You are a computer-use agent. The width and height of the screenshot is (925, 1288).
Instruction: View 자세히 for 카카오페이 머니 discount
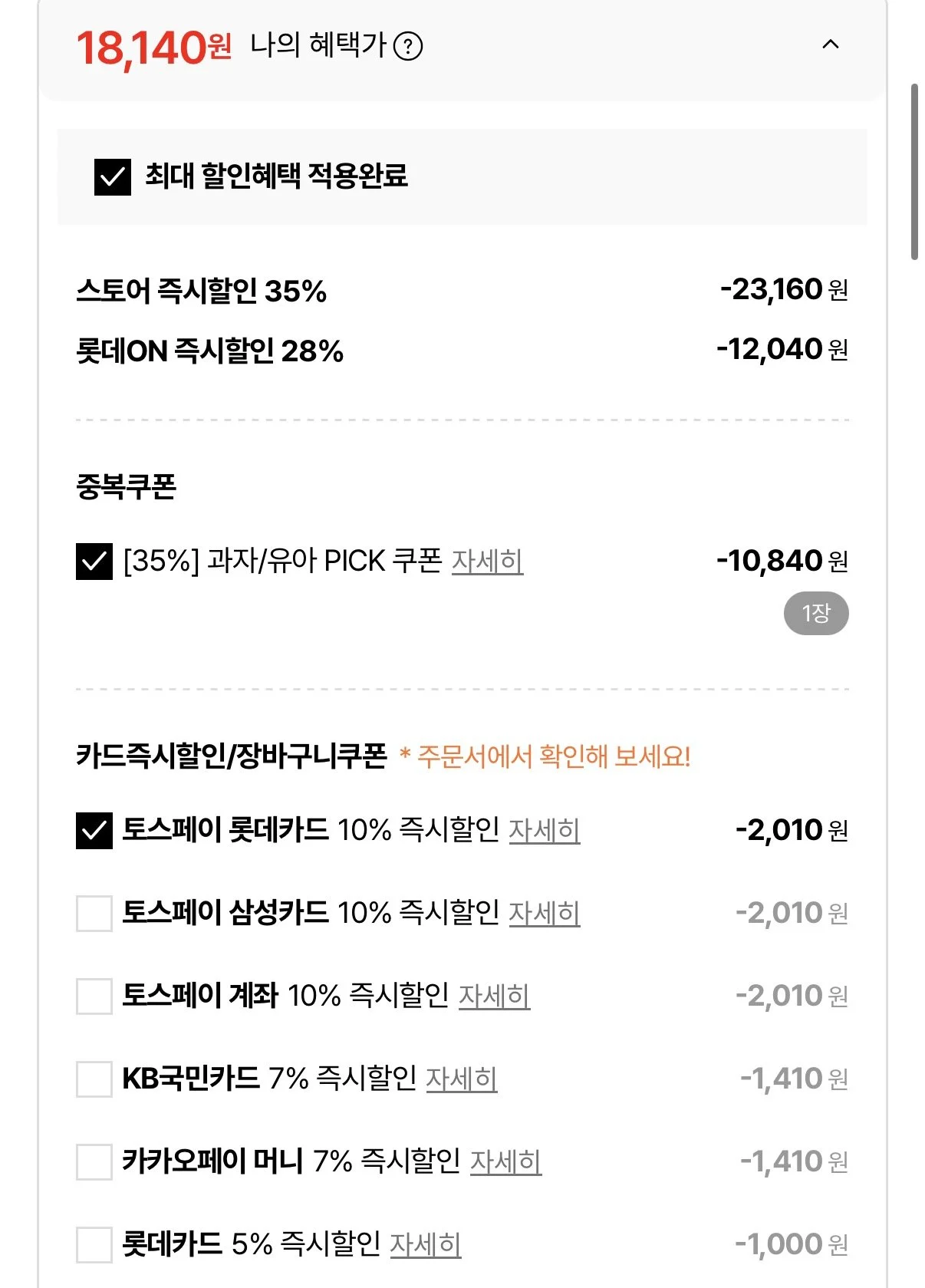tap(505, 1161)
